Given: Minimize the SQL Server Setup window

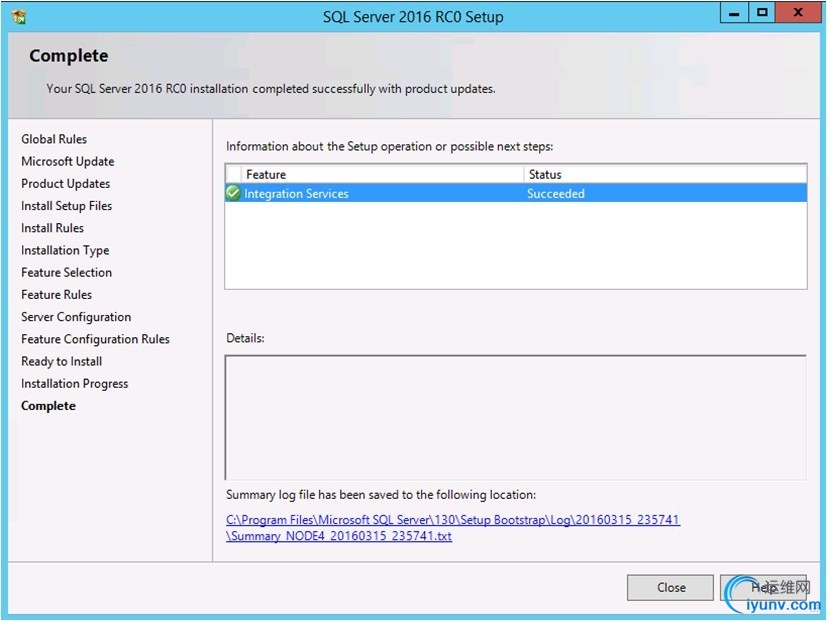Looking at the screenshot, I should [734, 13].
